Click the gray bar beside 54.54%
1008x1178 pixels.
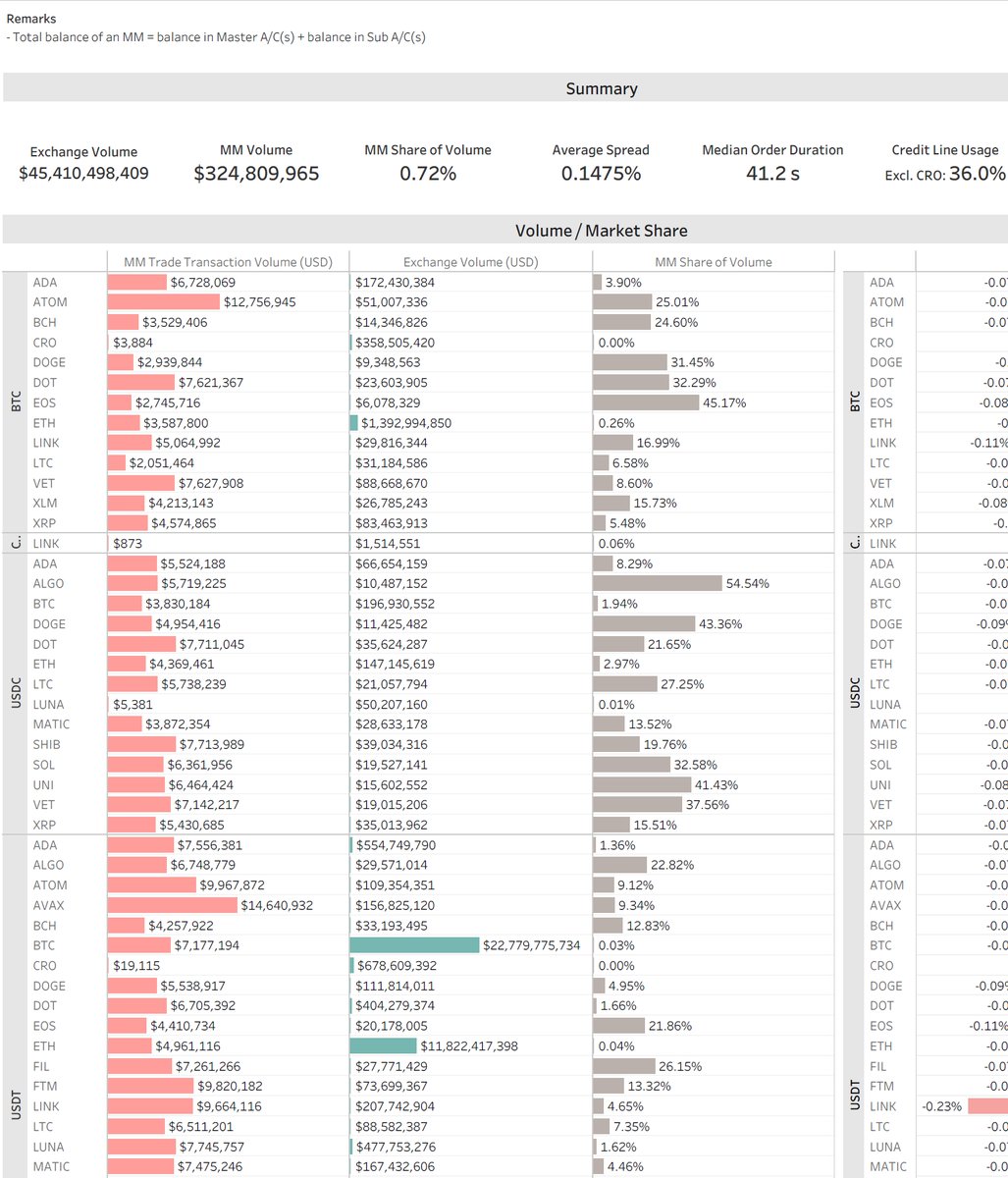pos(658,583)
